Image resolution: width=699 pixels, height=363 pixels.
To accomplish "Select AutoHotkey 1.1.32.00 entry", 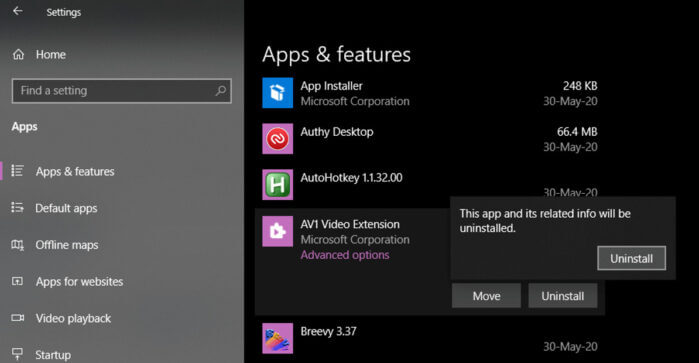I will [351, 178].
